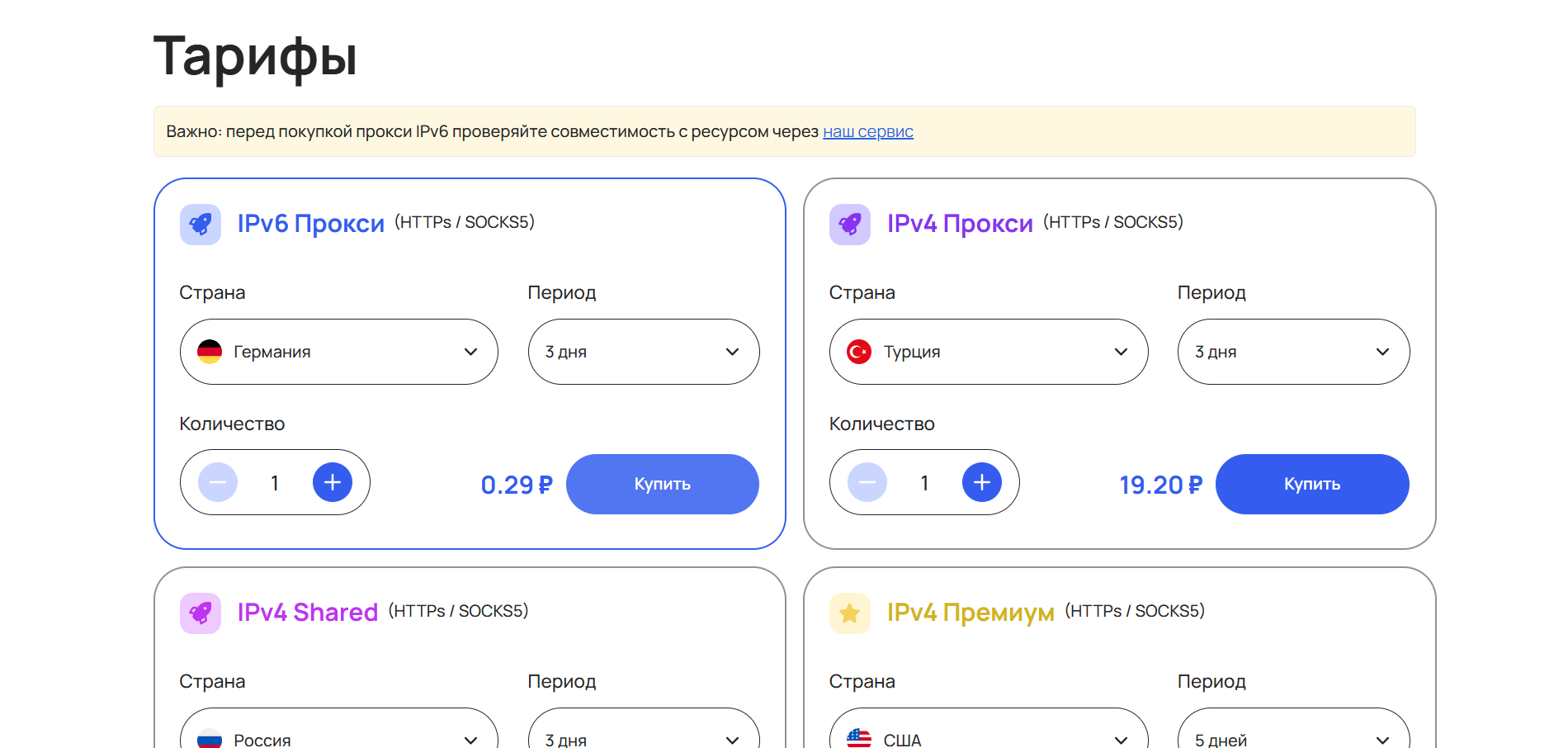The width and height of the screenshot is (1568, 748).
Task: Click the IPv4 Shared heading title
Action: point(307,613)
